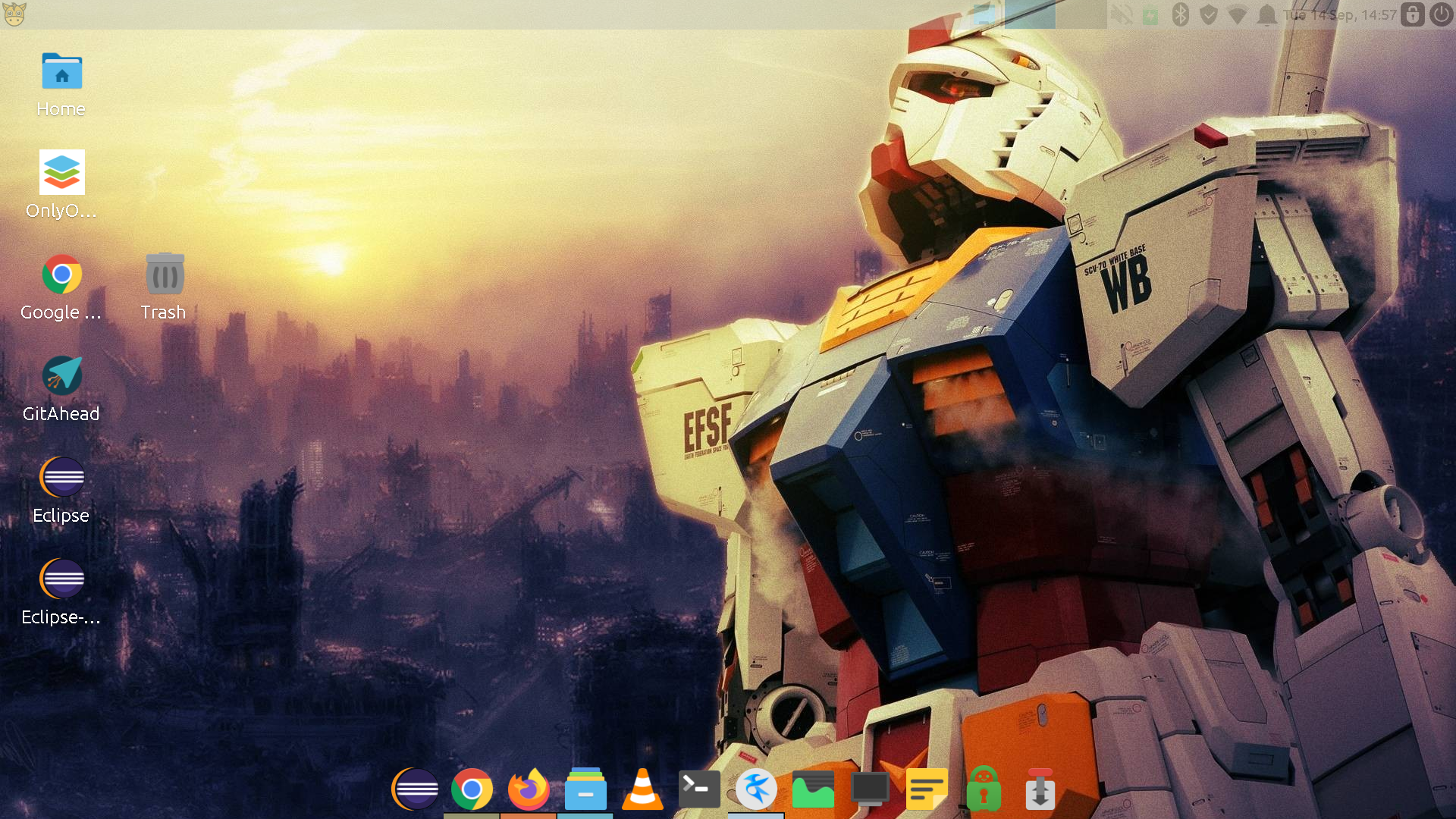
Task: Open the Trash desktop icon
Action: click(164, 275)
